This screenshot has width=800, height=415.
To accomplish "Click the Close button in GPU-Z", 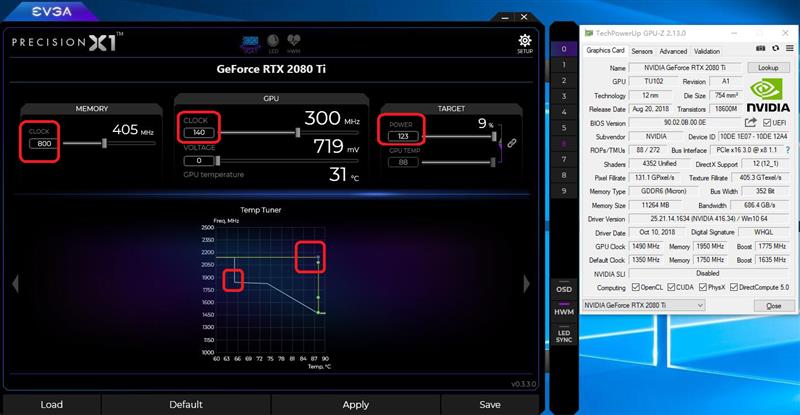I will point(774,306).
